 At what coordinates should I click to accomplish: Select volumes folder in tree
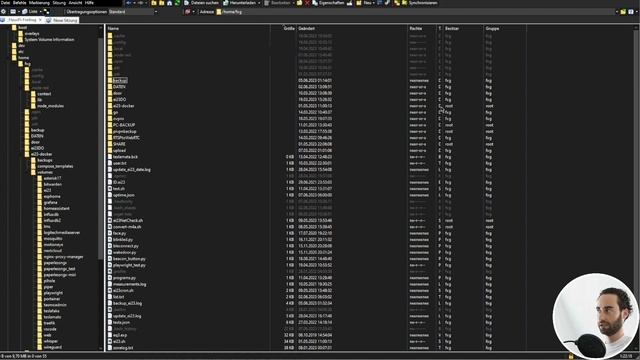[x=45, y=172]
